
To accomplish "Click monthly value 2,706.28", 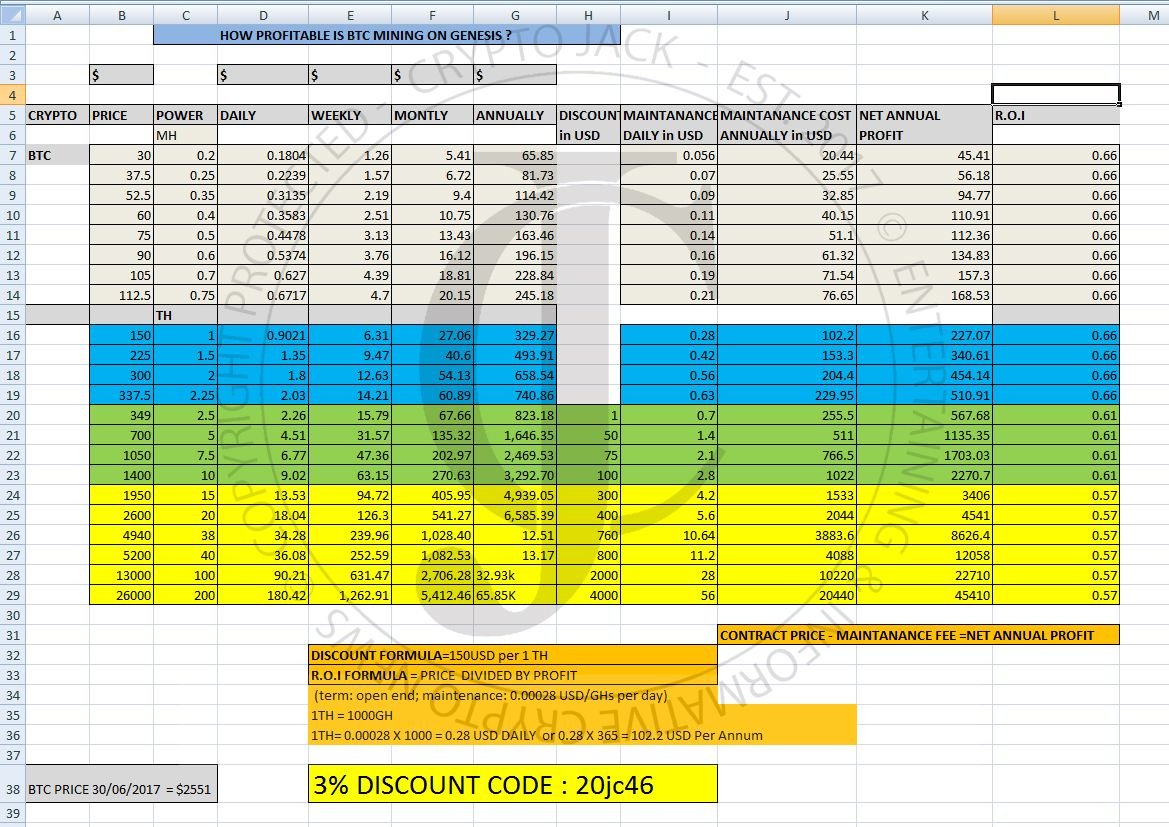I will click(432, 575).
